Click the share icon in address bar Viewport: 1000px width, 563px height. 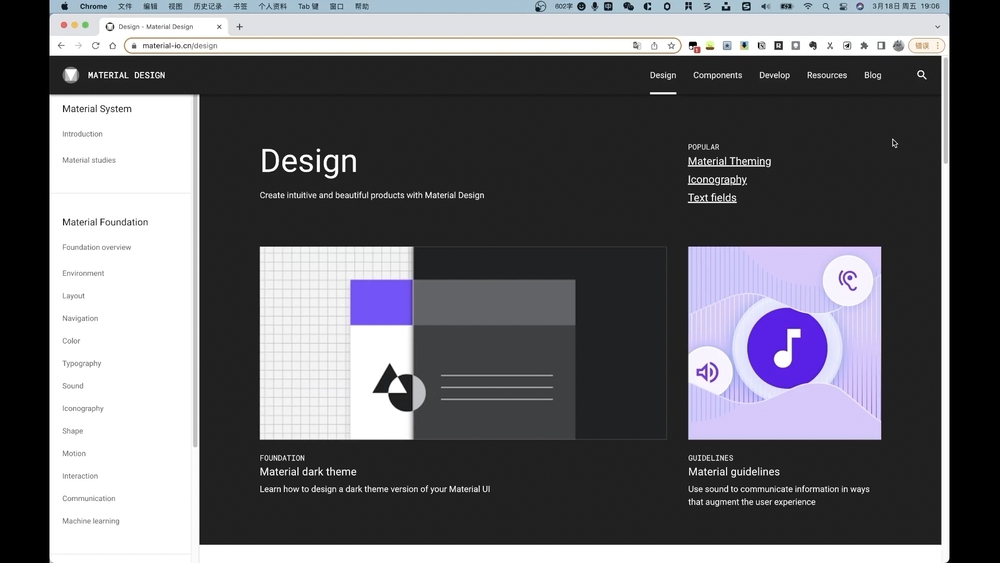pos(654,45)
